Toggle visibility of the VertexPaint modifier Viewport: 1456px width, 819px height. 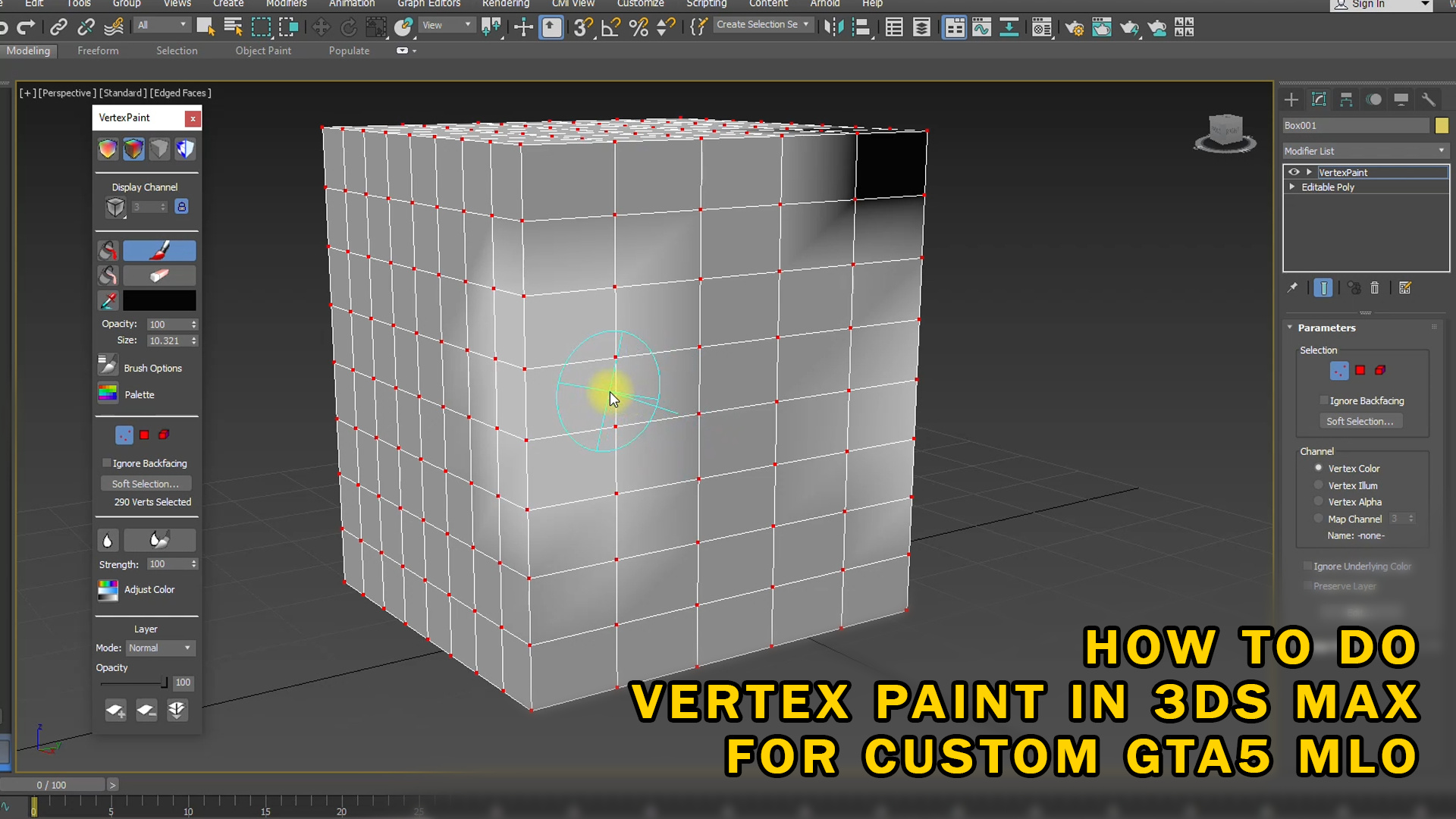point(1293,172)
